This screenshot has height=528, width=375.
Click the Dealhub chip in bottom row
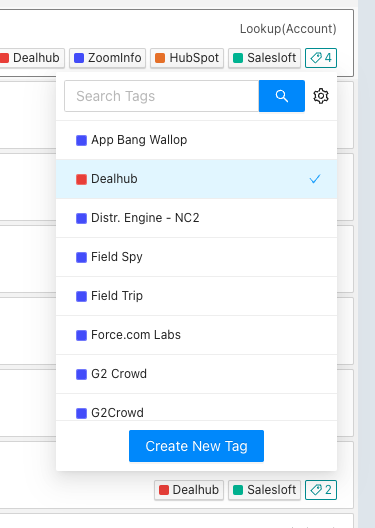[x=189, y=490]
